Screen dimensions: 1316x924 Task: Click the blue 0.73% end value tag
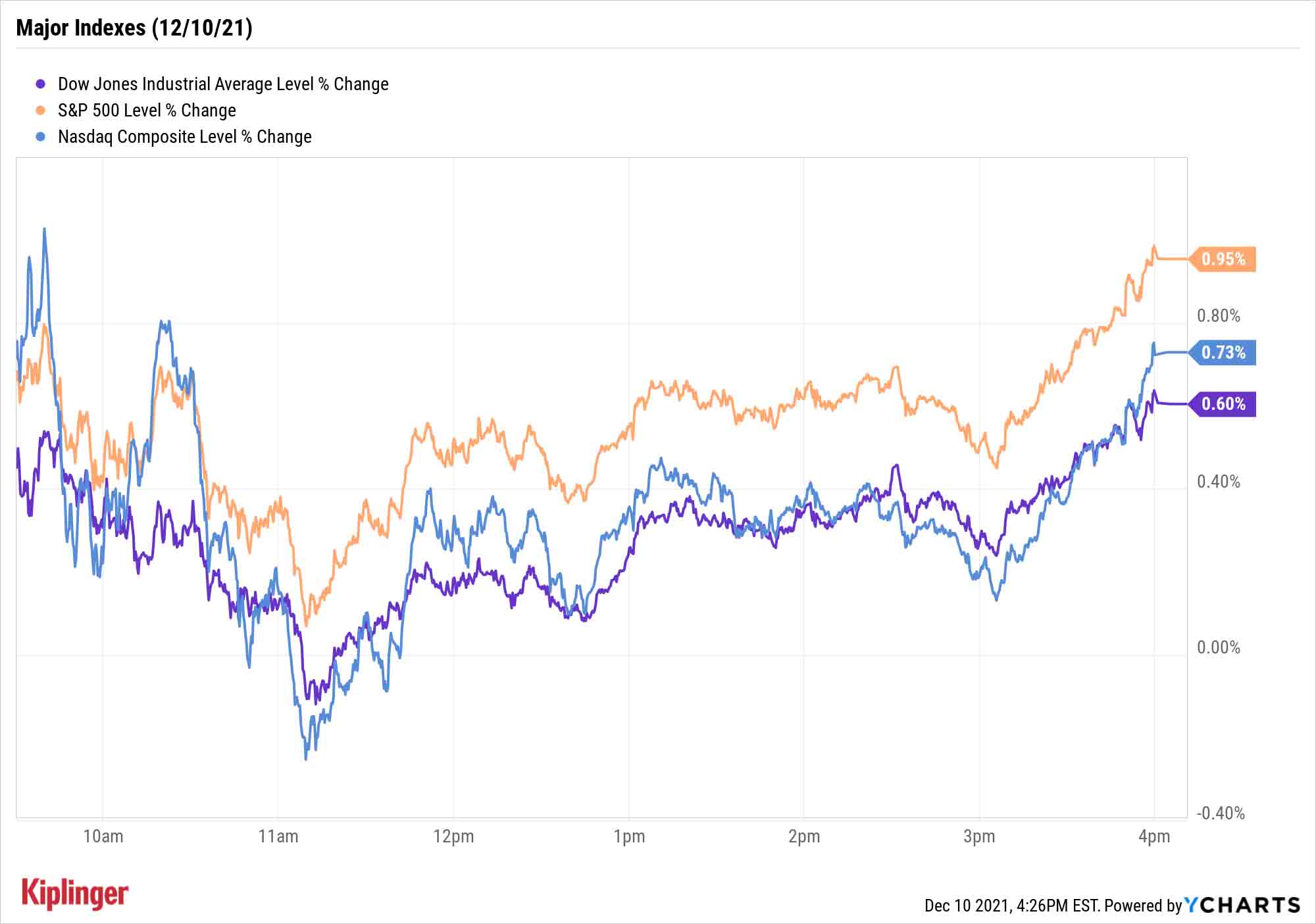(x=1223, y=353)
